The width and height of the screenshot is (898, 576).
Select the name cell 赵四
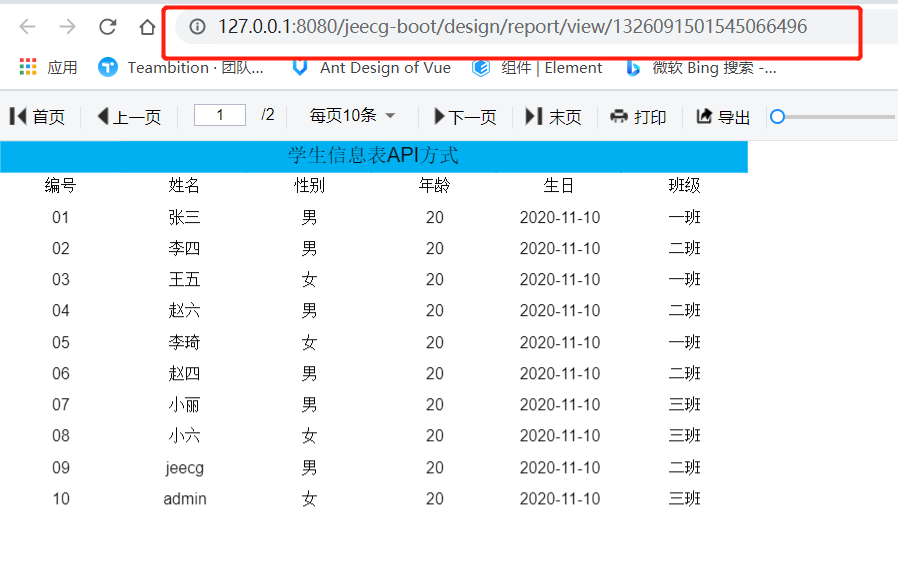click(x=184, y=373)
